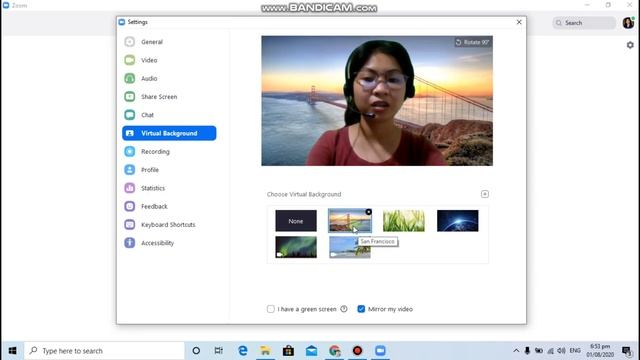Open the profile avatar menu in Zoom
Image resolution: width=640 pixels, height=360 pixels.
coord(628,23)
